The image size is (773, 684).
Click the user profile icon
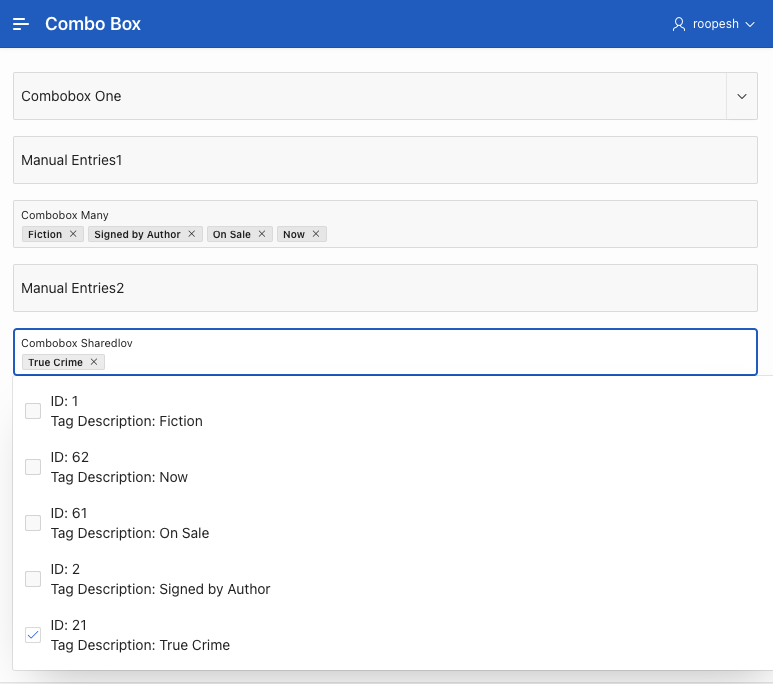pyautogui.click(x=679, y=24)
